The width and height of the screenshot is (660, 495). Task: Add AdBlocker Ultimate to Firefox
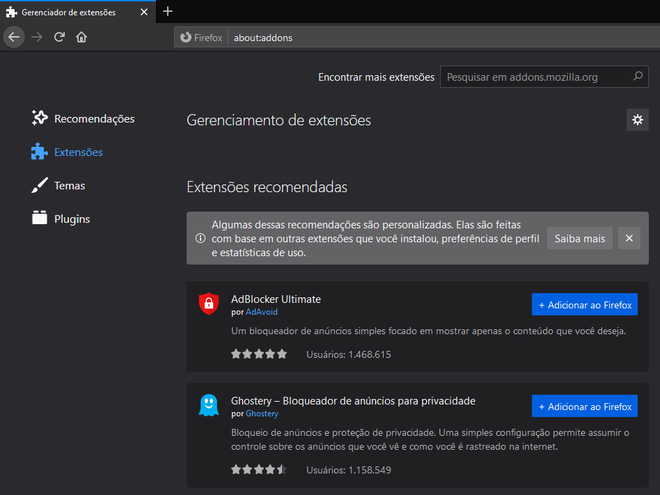[x=585, y=304]
